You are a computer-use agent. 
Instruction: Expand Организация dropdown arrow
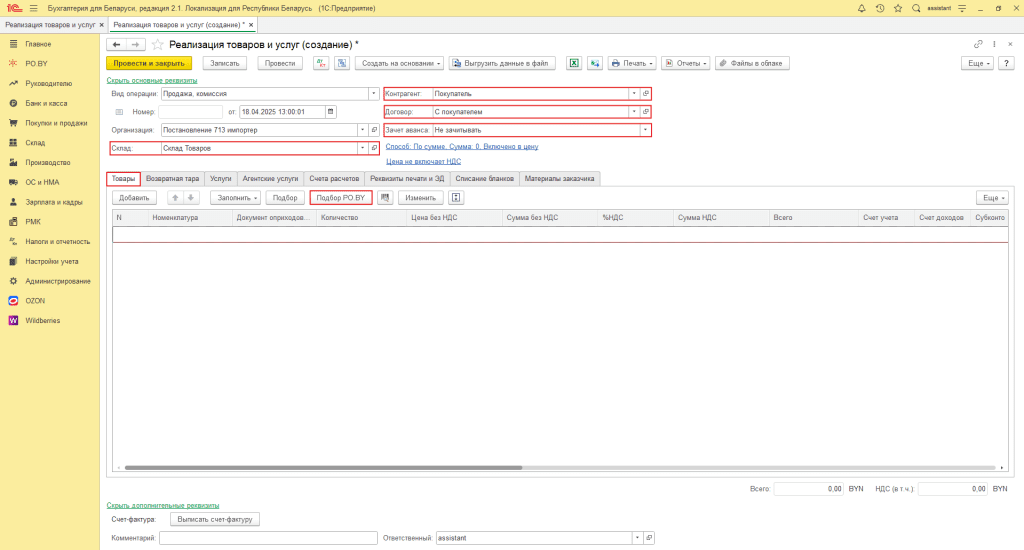coord(362,130)
